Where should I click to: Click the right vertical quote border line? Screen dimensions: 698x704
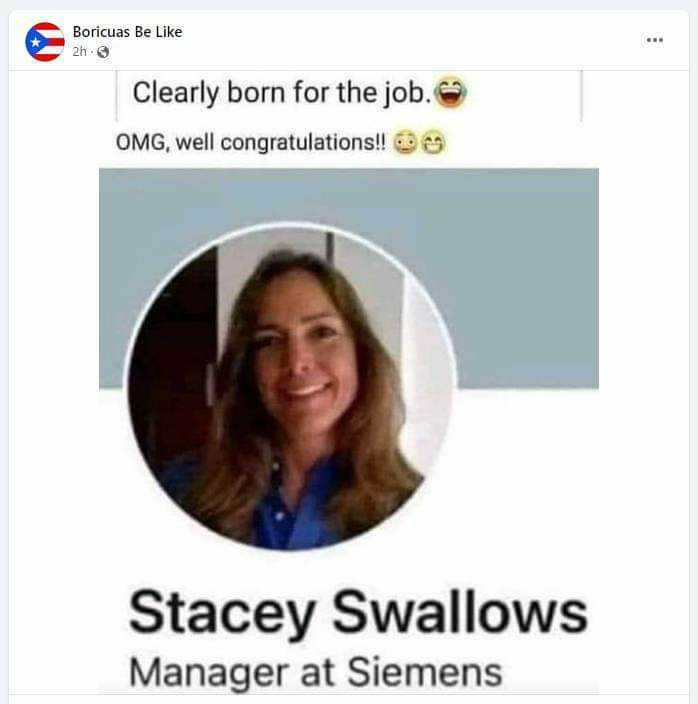[581, 95]
